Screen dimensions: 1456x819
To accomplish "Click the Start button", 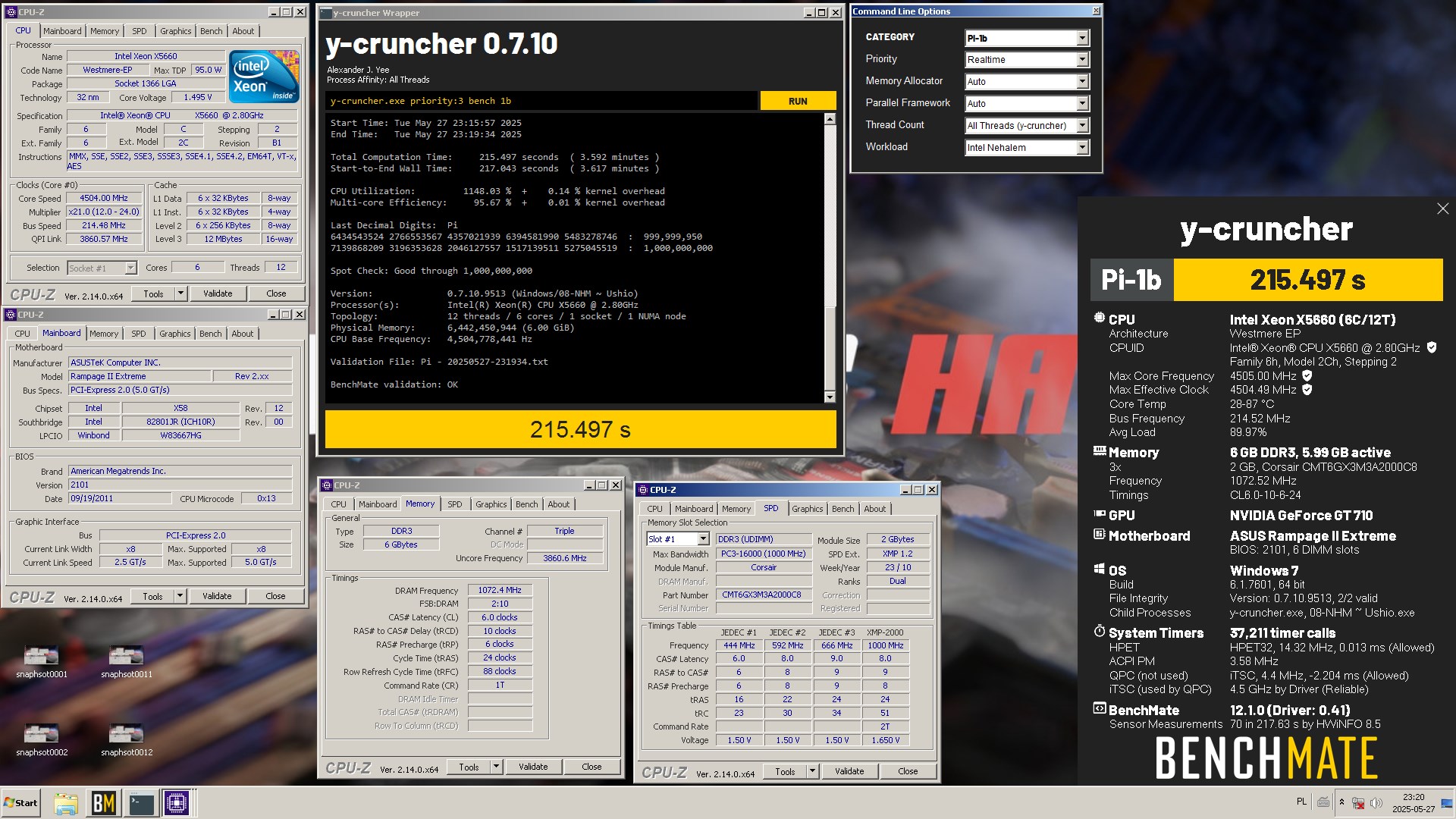I will [x=20, y=802].
